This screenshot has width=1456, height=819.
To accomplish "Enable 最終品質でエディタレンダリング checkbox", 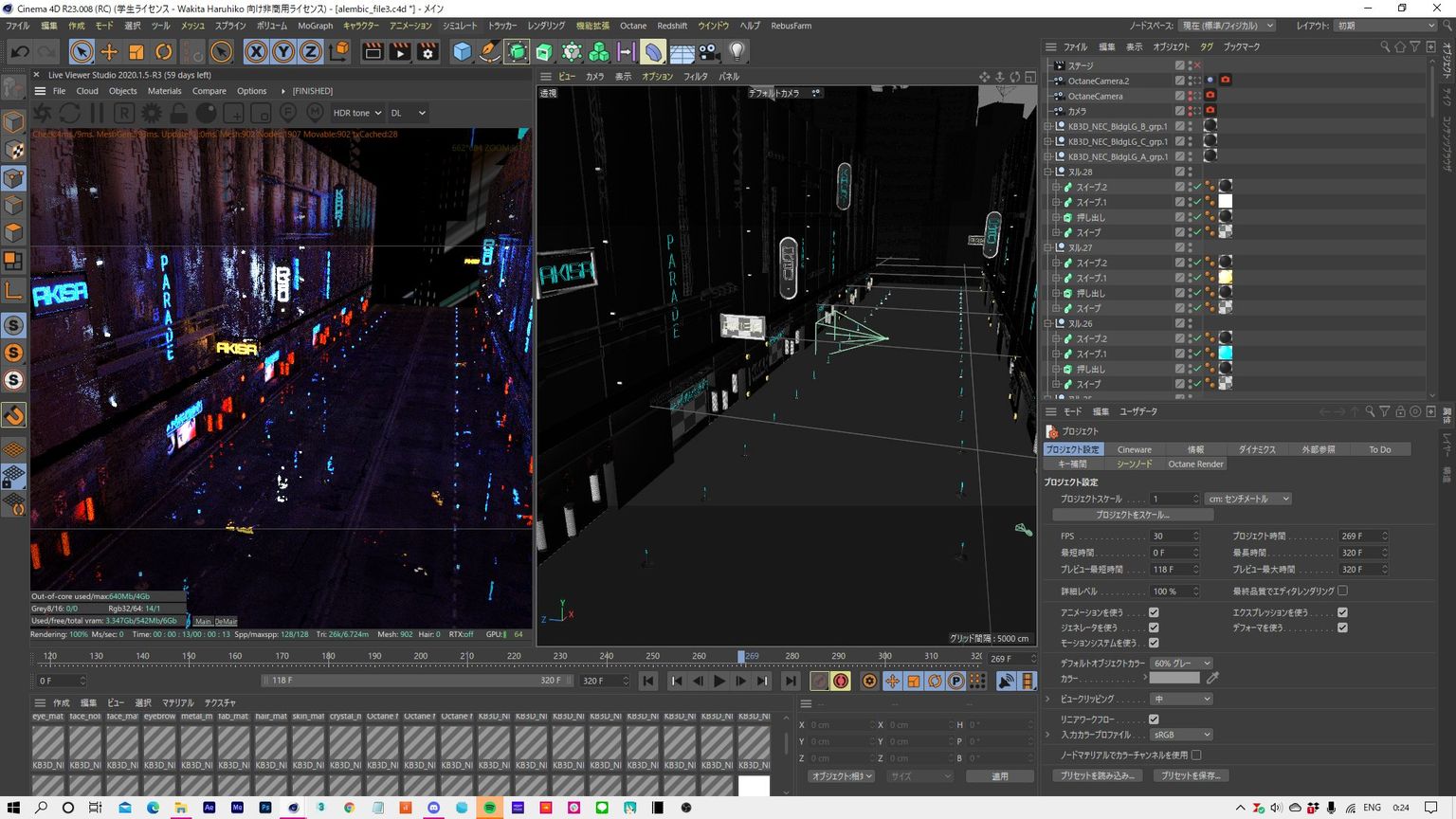I will 1342,591.
